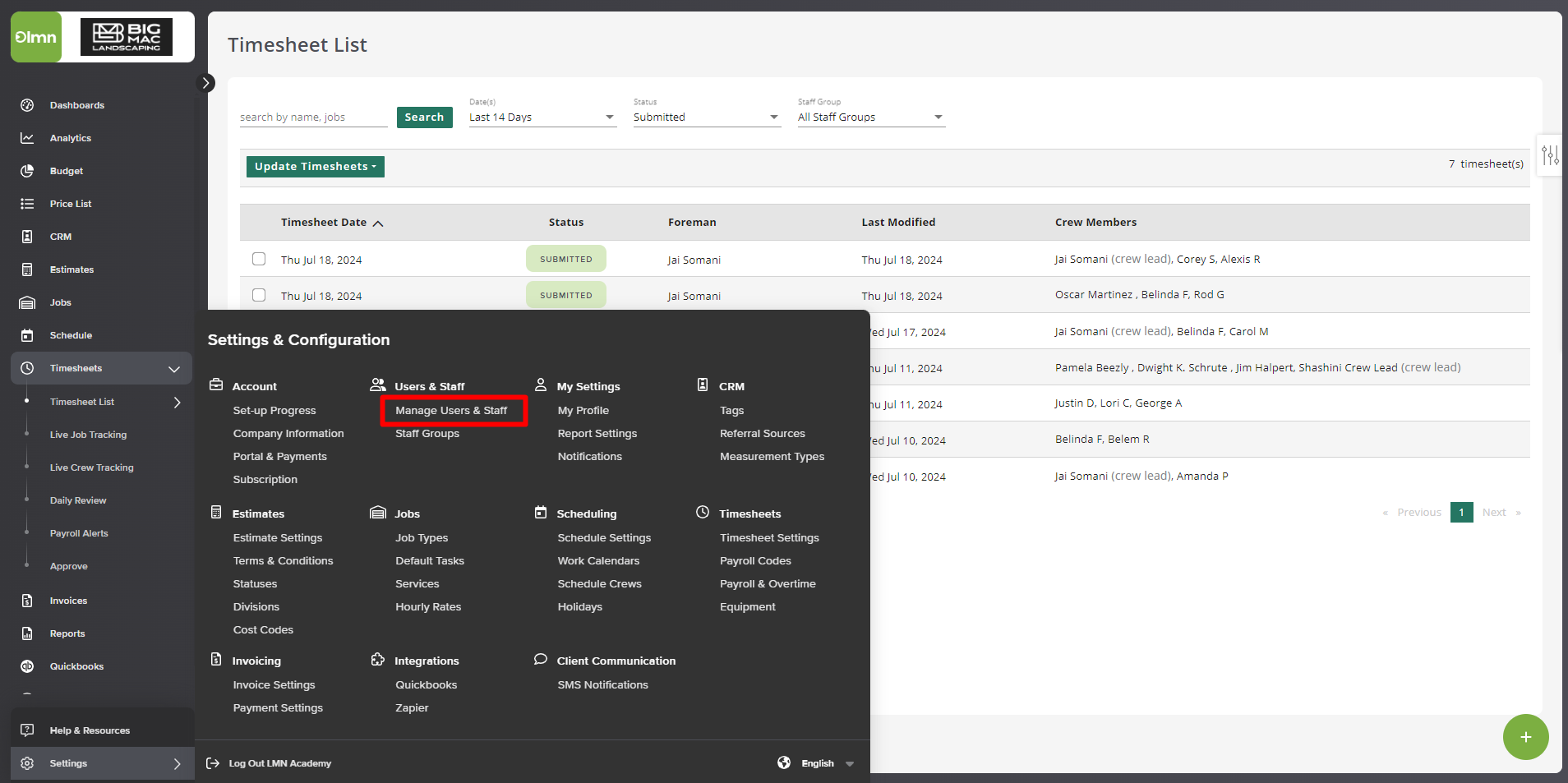The width and height of the screenshot is (1568, 783).
Task: Check the first Thu Jul 18 timesheet checkbox
Action: click(259, 259)
